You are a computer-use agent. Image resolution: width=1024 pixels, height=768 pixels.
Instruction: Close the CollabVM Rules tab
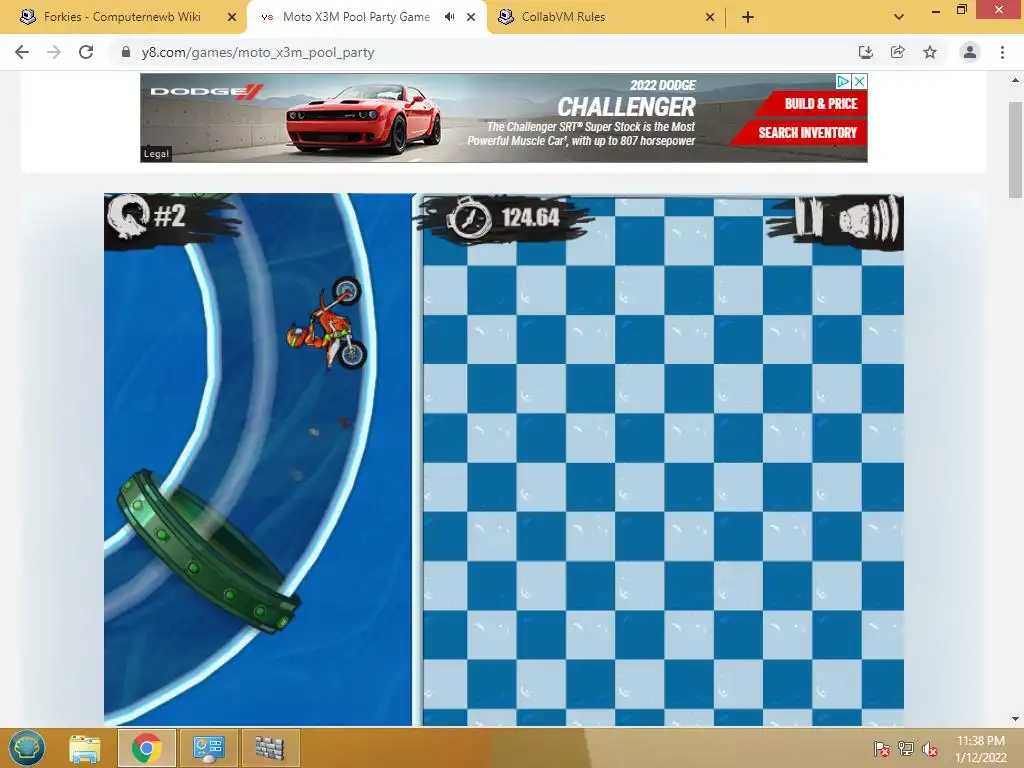[710, 17]
